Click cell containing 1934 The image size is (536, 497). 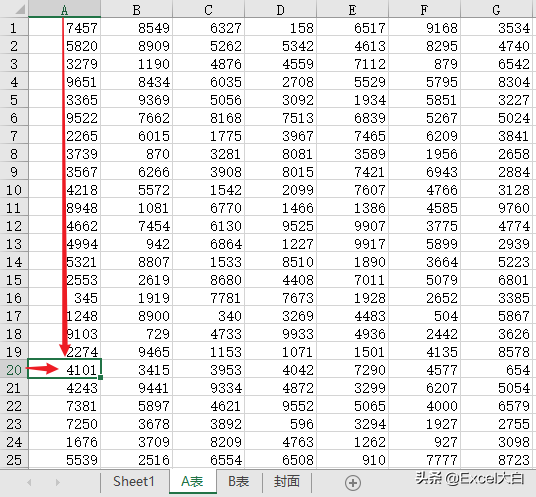point(353,100)
